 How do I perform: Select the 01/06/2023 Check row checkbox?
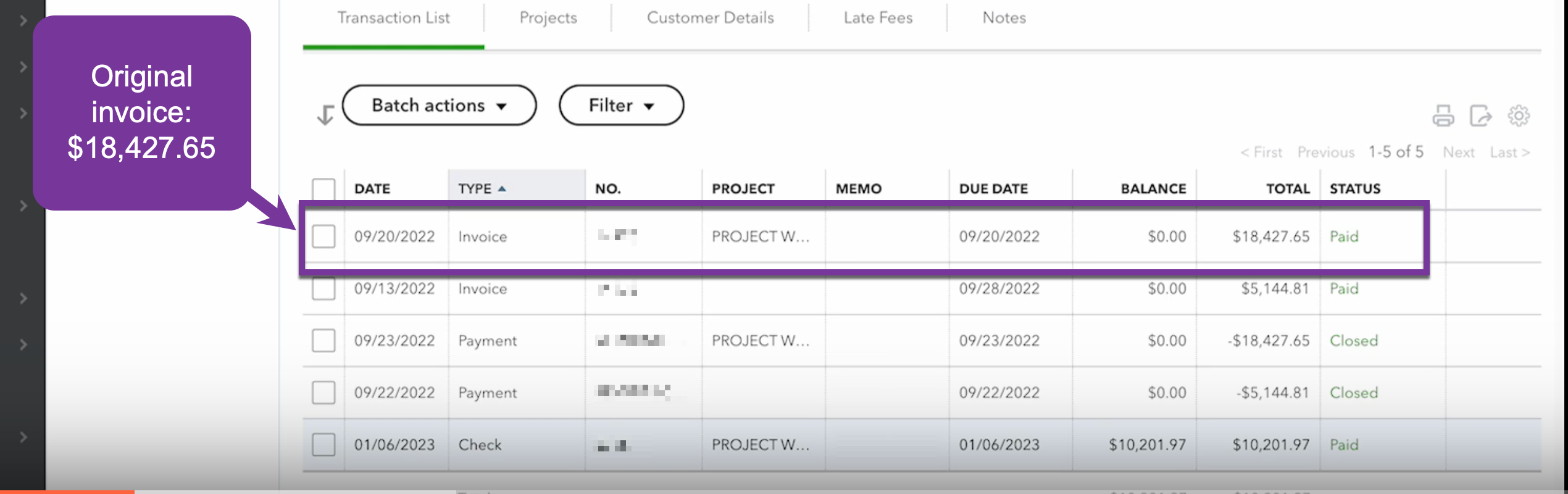click(323, 445)
